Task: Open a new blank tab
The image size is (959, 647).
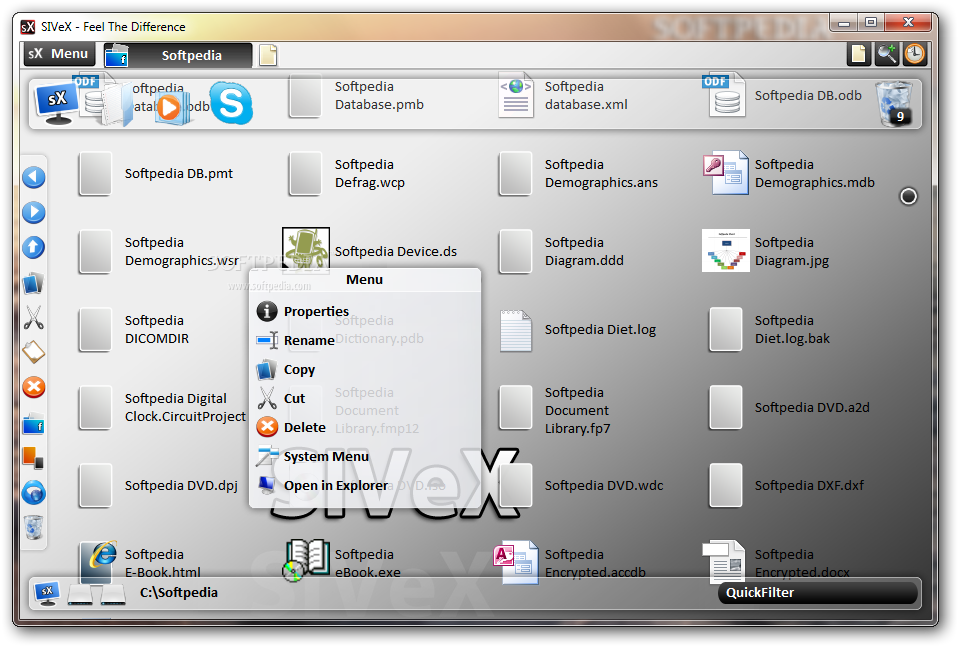Action: pyautogui.click(x=268, y=55)
